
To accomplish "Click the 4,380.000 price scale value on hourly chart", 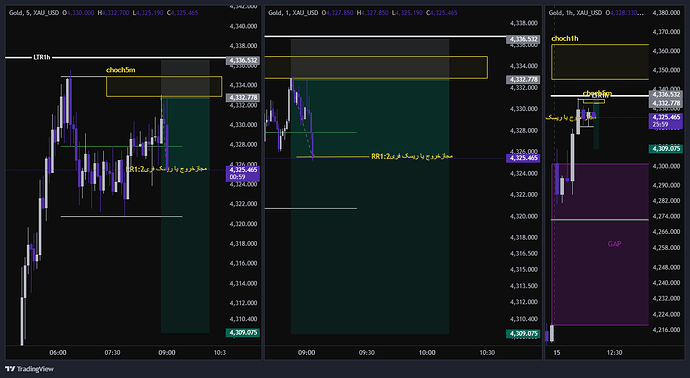I will [x=667, y=13].
